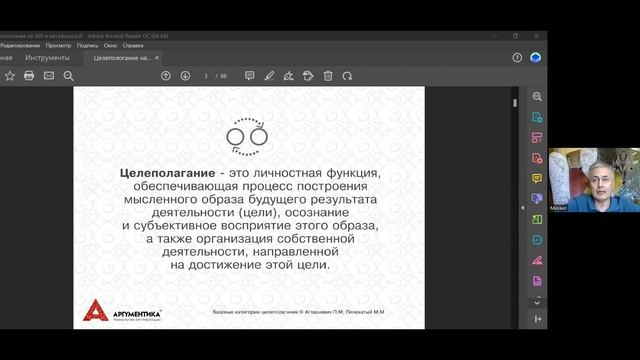Rotate page with the rotate icon

[x=347, y=76]
